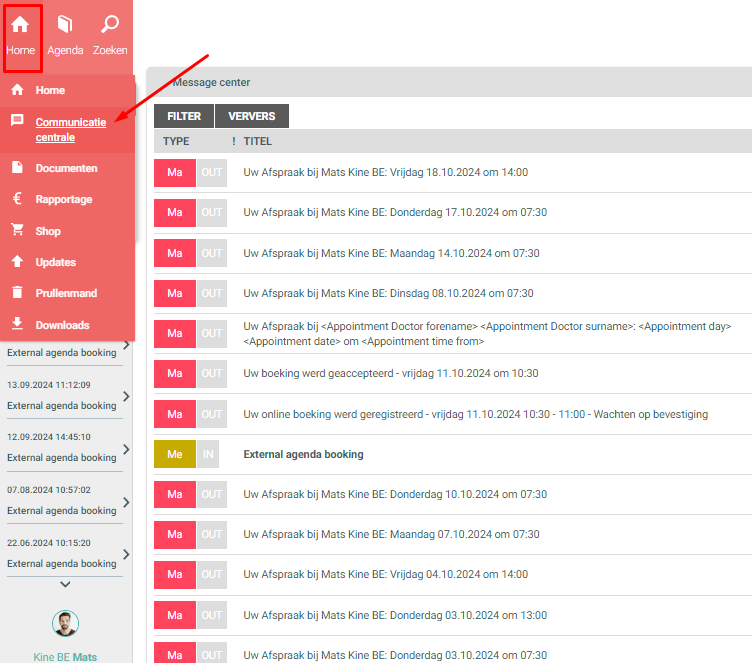752x663 pixels.
Task: Click the trash can icon beside Prullenmand
Action: click(x=17, y=292)
